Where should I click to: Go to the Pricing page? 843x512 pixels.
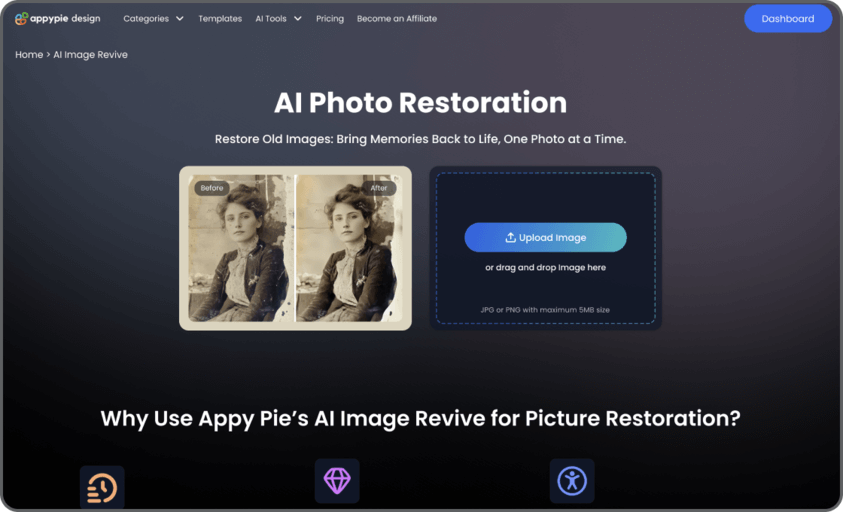(x=330, y=18)
